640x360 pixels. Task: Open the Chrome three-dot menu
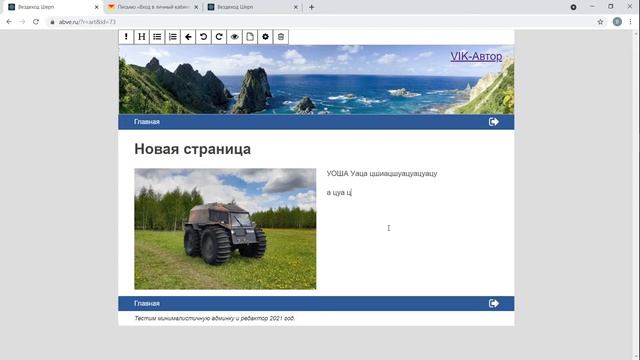(630, 22)
